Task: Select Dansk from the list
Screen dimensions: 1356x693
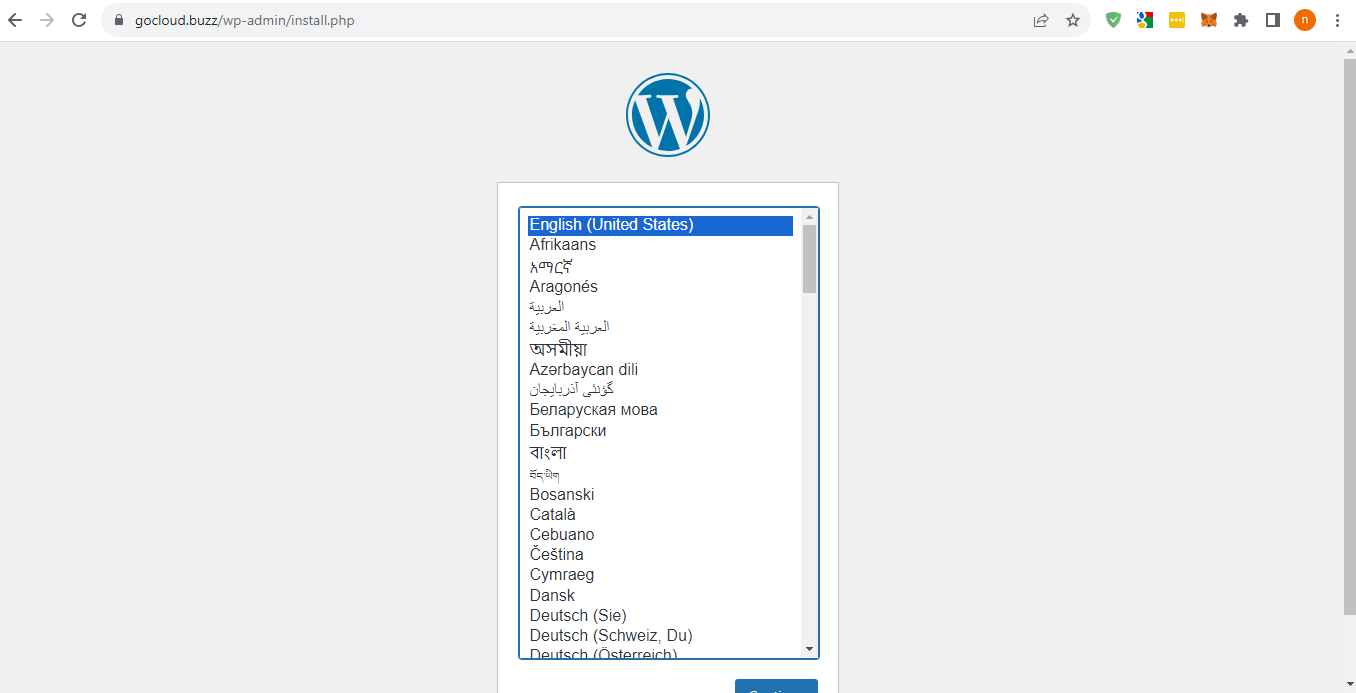Action: pos(660,596)
